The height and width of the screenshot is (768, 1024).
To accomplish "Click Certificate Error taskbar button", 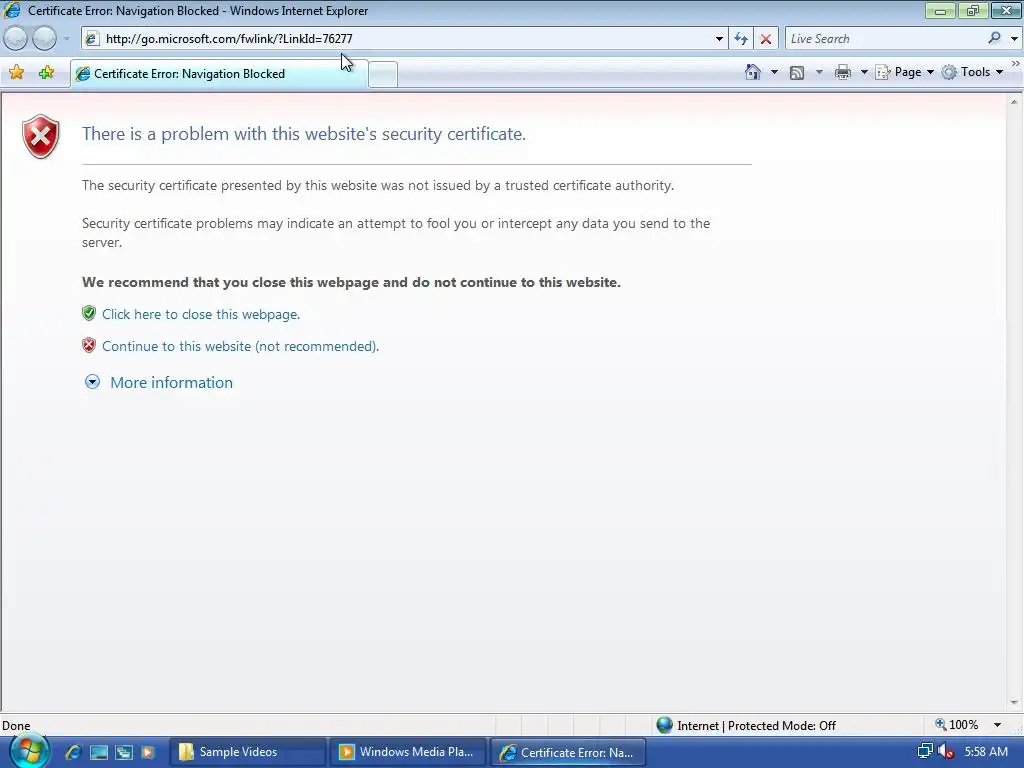I will 568,752.
